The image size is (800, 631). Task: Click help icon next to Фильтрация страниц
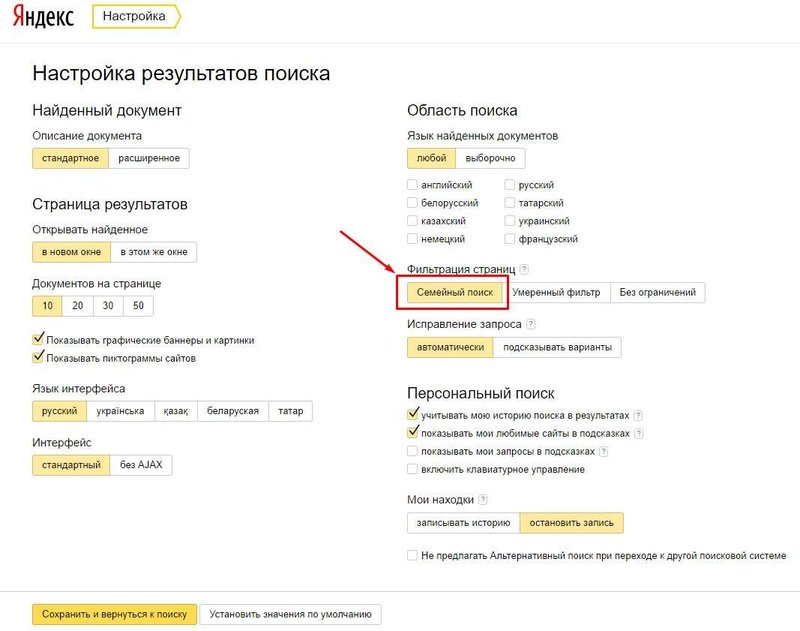point(524,270)
